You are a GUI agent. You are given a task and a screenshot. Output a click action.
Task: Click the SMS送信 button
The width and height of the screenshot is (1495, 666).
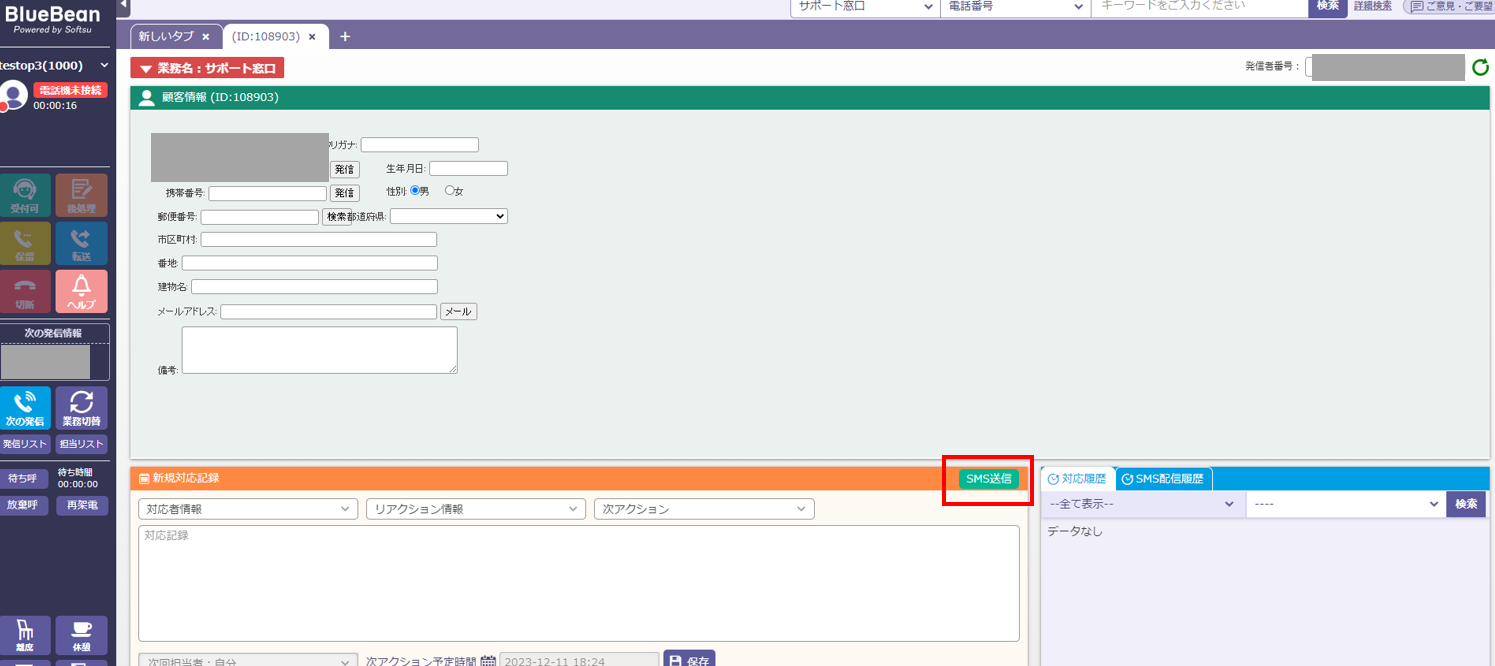tap(988, 479)
